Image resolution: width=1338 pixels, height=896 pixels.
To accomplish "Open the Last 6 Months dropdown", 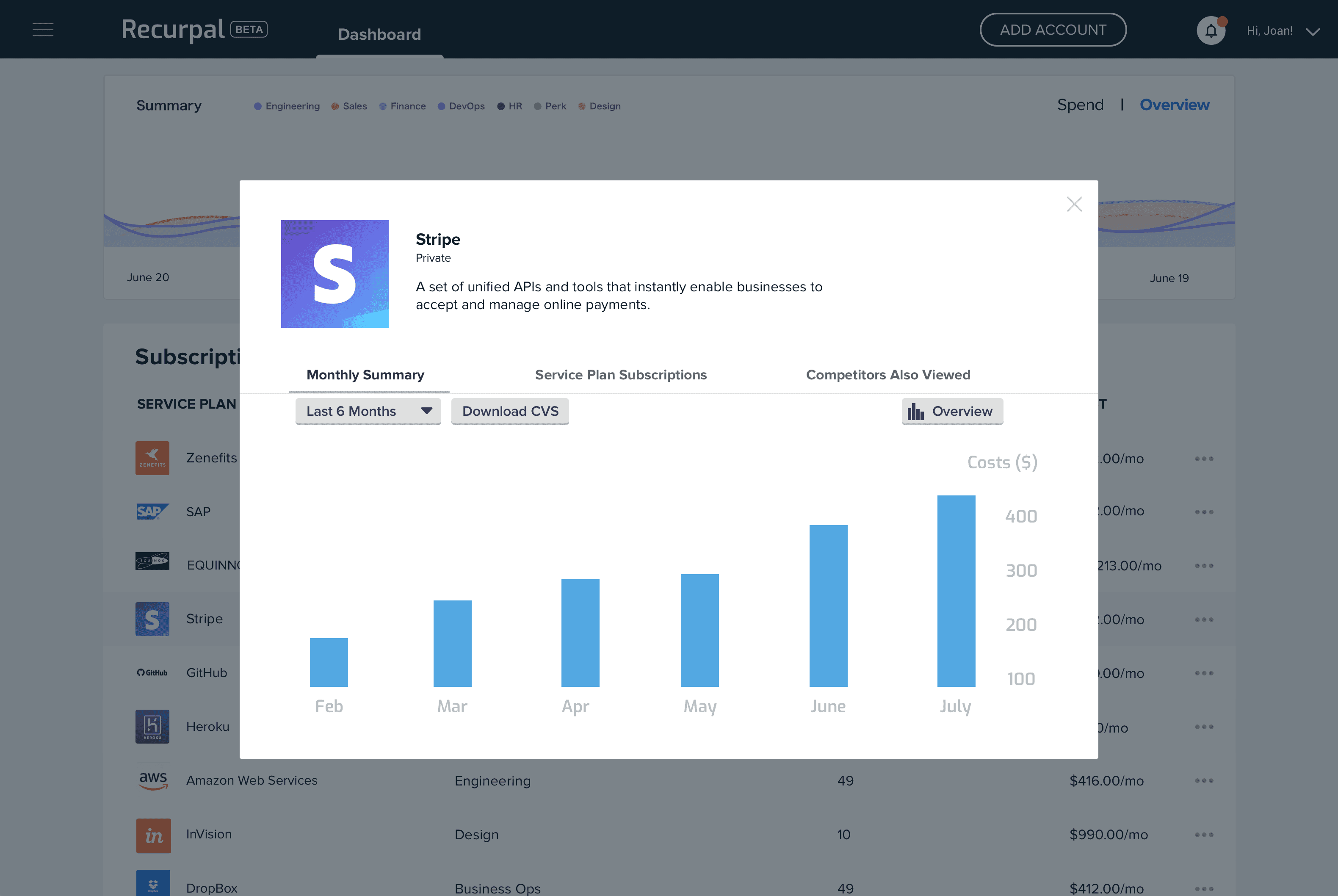I will 368,411.
